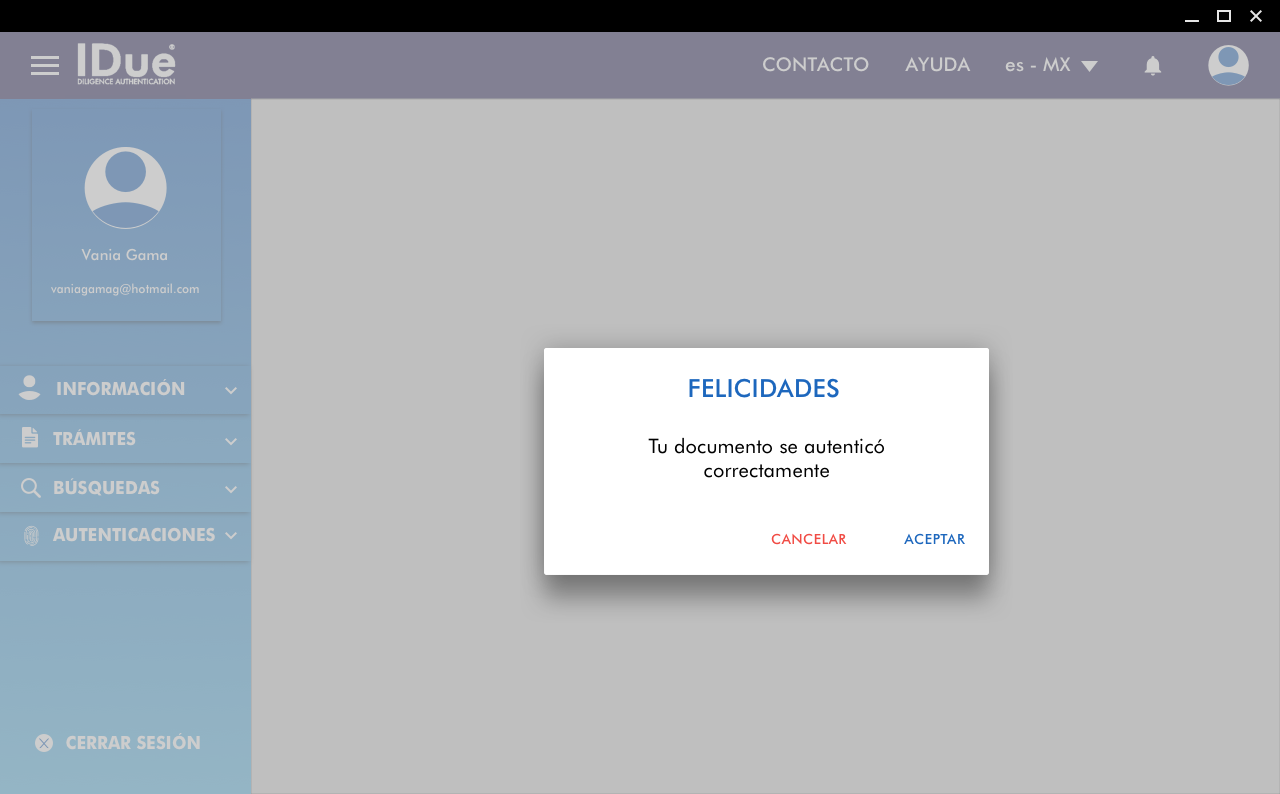Expand the Información section chevron

(x=231, y=391)
